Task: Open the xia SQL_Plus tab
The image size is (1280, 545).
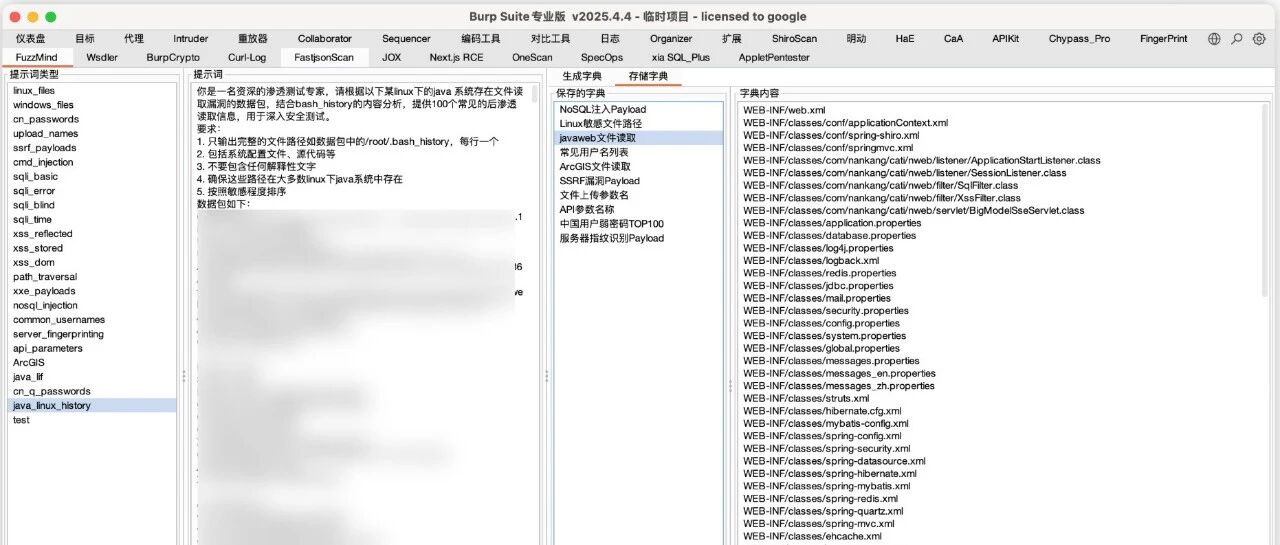Action: point(681,57)
